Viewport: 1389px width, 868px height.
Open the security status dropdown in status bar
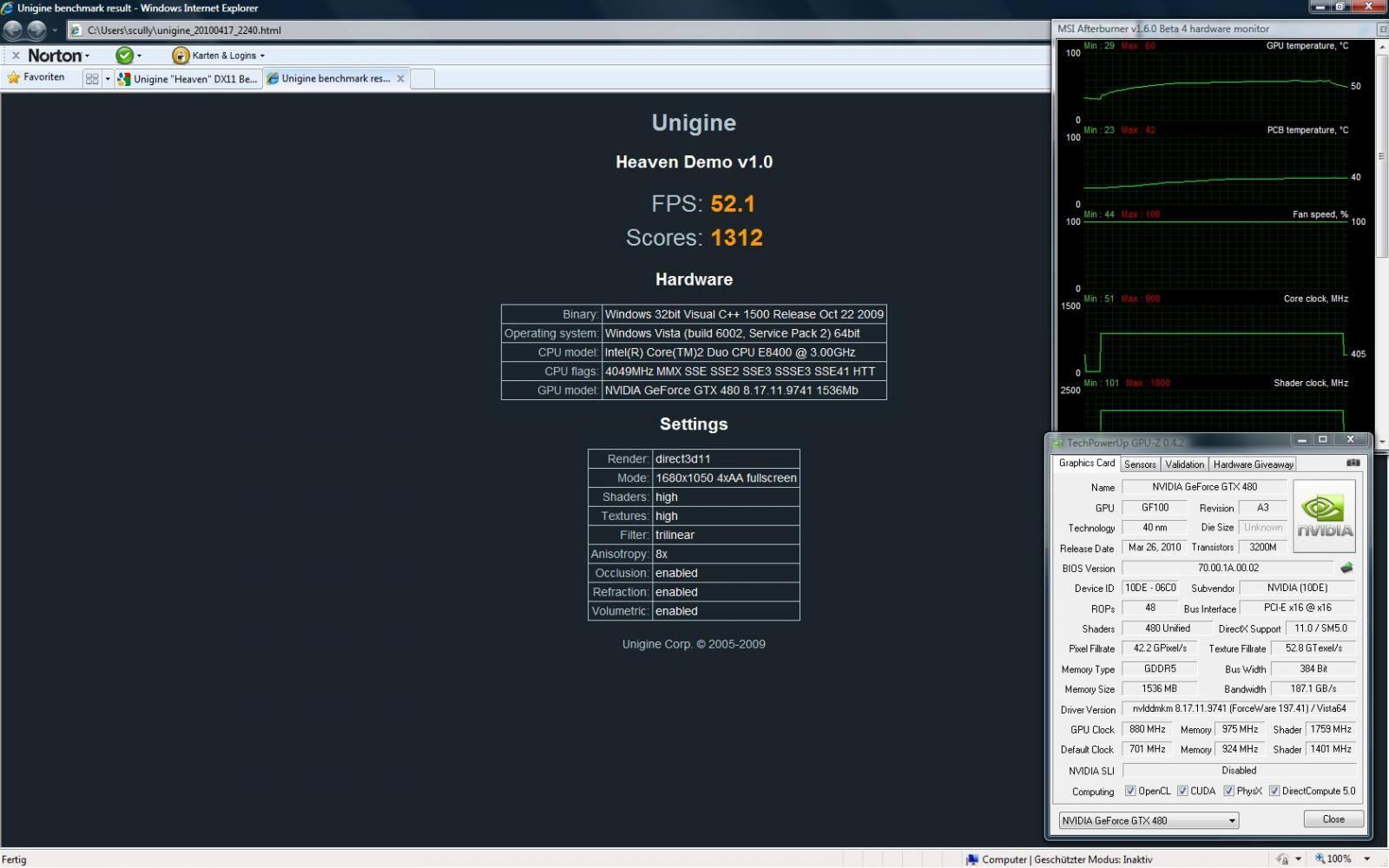tap(1298, 859)
